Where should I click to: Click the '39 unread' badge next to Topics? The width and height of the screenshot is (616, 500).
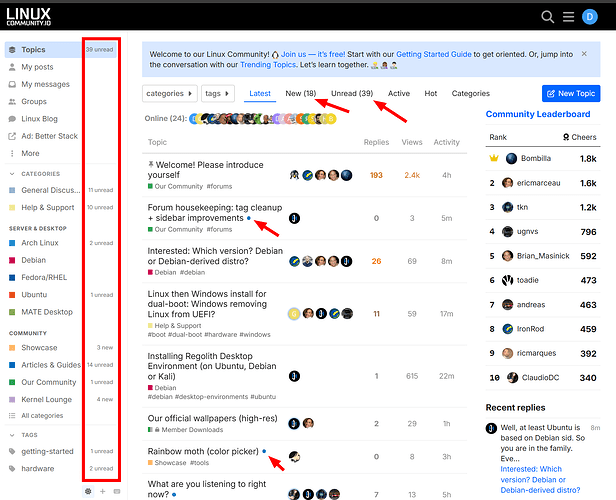click(99, 50)
